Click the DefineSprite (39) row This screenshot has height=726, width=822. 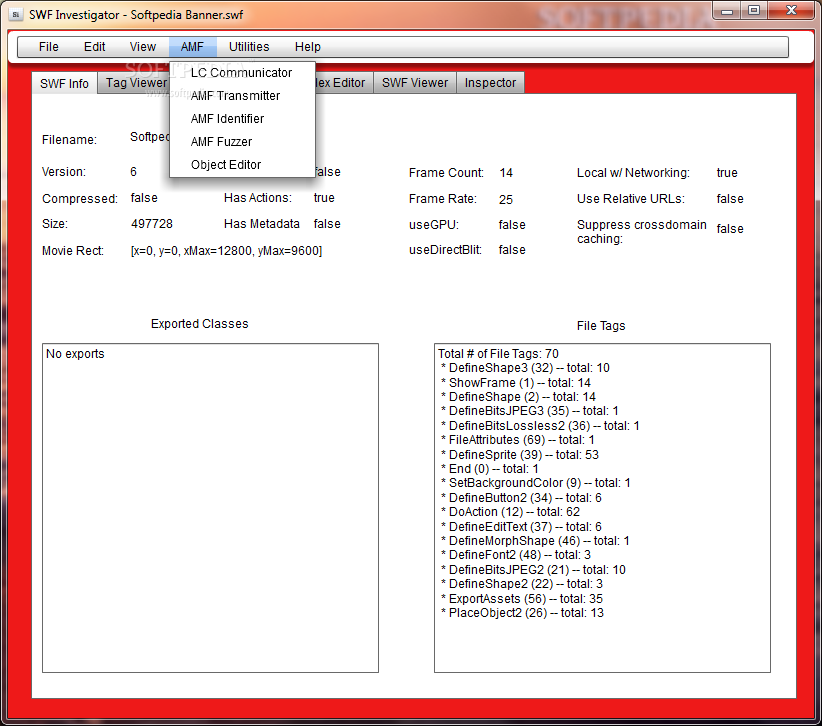(x=520, y=454)
